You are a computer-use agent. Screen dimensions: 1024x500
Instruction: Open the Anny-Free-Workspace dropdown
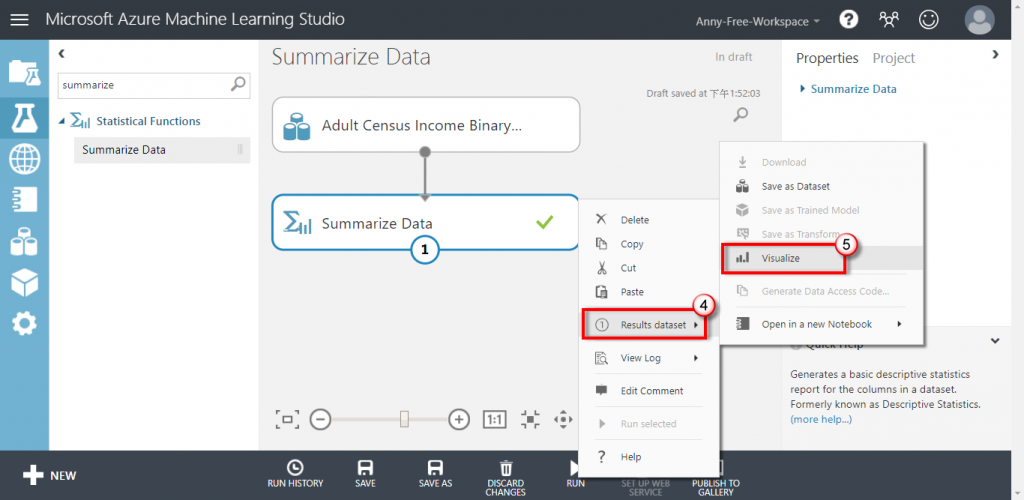click(758, 21)
